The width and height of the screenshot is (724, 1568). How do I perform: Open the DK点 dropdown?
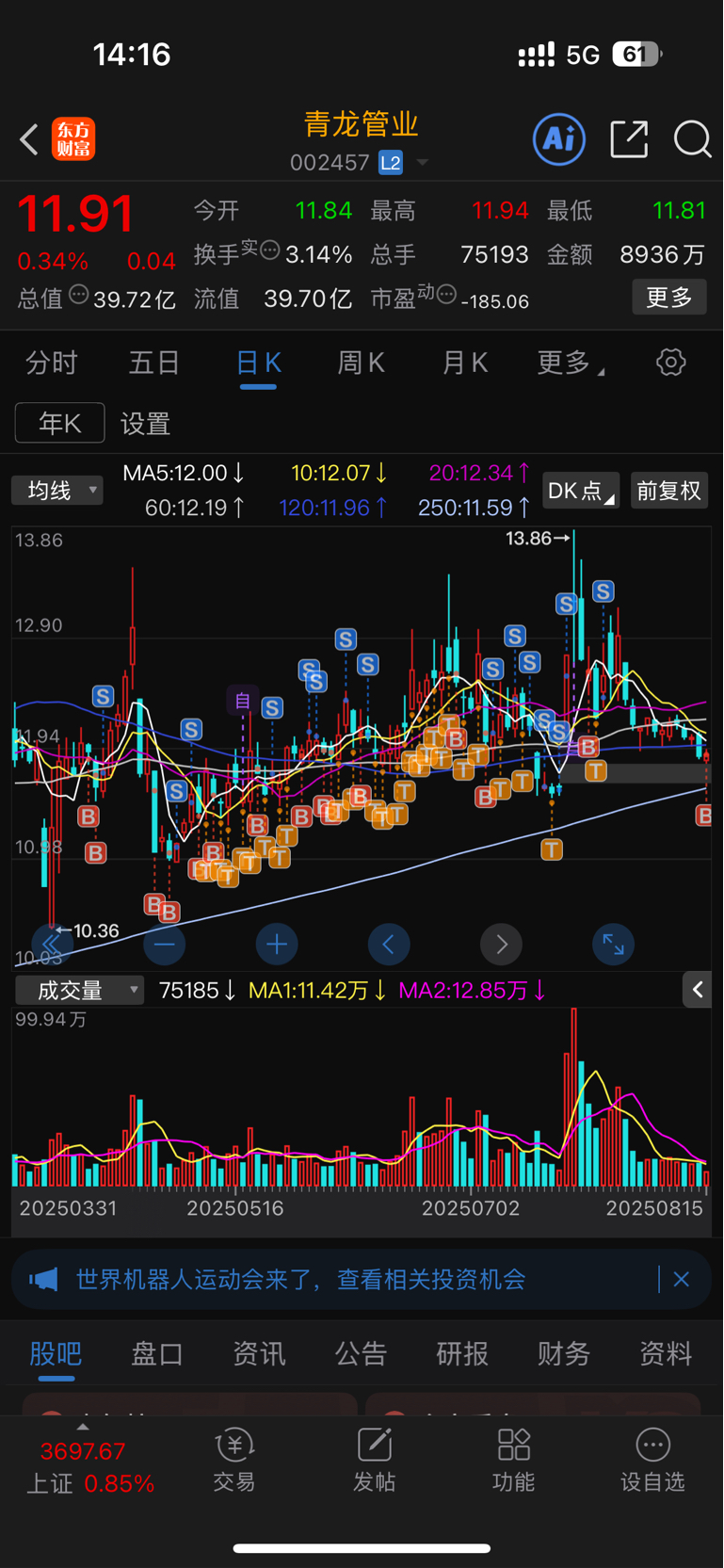pyautogui.click(x=581, y=491)
